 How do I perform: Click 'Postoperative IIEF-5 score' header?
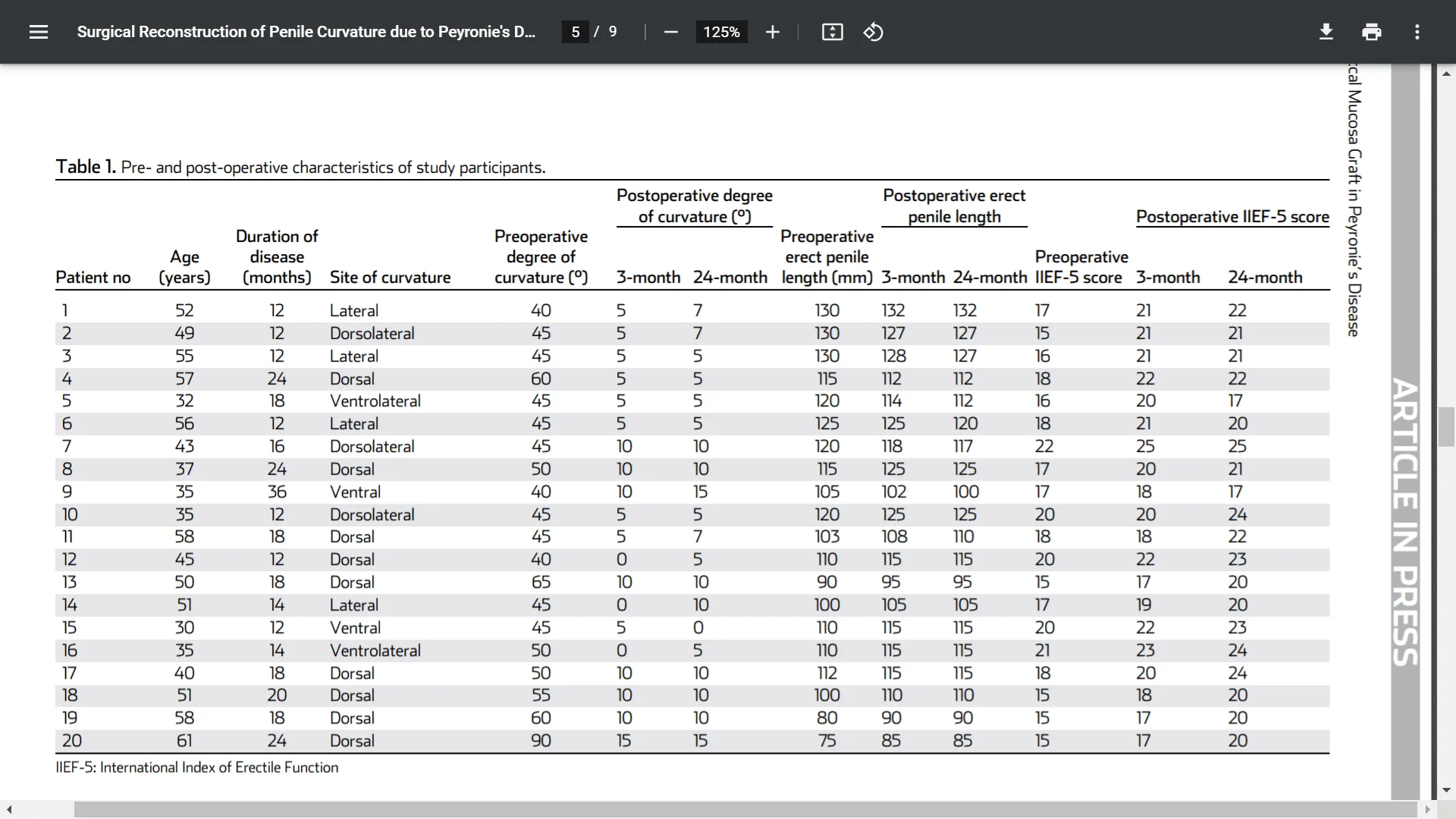[x=1232, y=217]
